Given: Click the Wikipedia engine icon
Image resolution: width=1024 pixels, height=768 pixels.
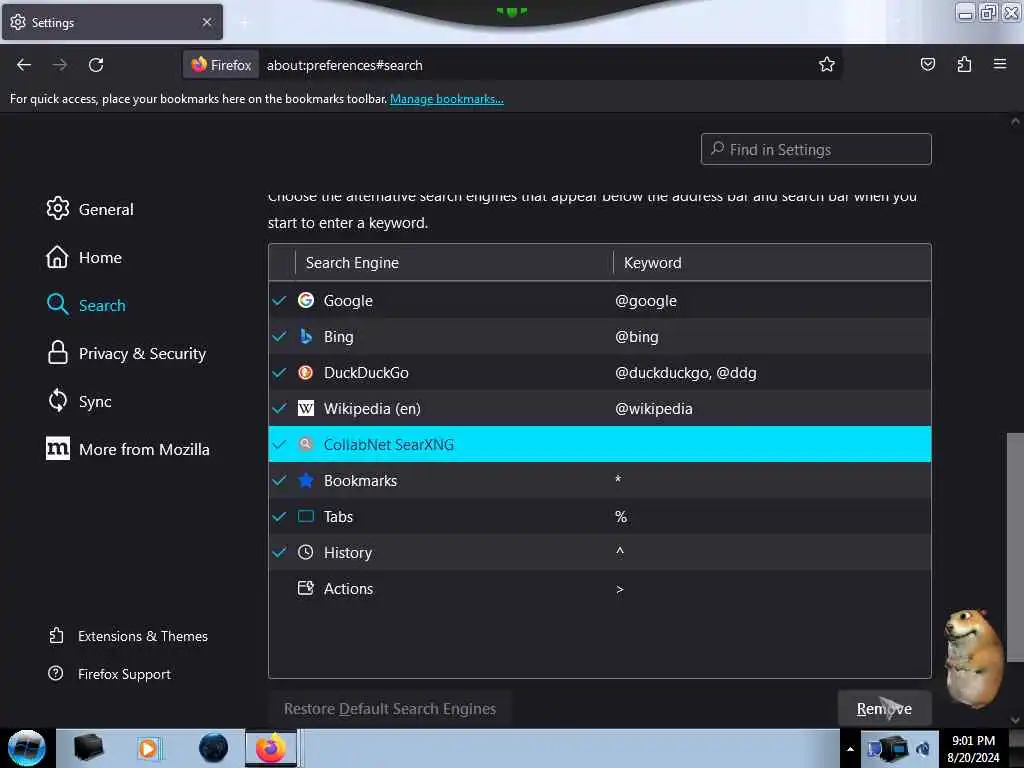Looking at the screenshot, I should click(306, 408).
